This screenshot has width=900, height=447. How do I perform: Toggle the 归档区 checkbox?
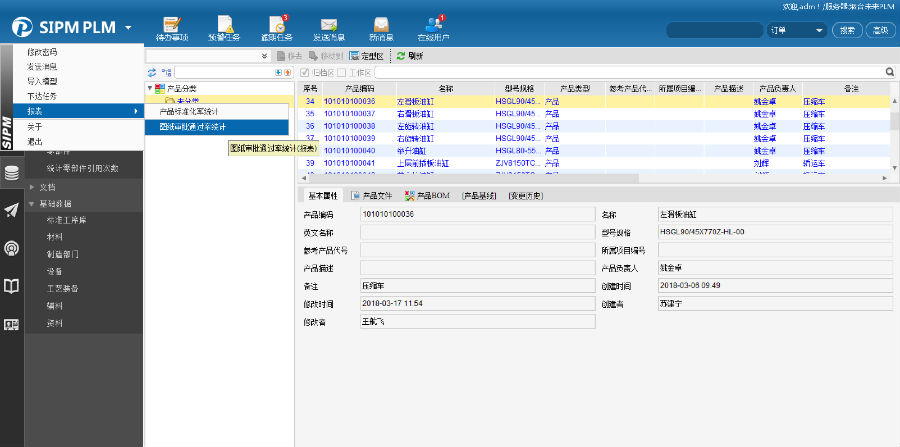306,73
